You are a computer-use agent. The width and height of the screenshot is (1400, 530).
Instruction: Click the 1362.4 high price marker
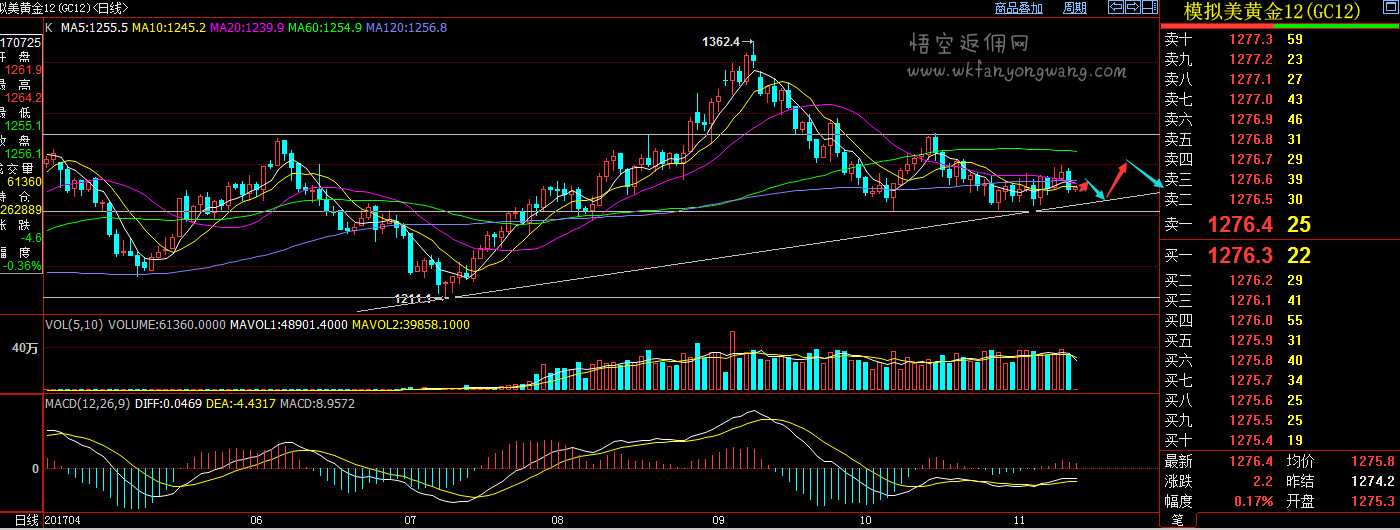[x=720, y=42]
